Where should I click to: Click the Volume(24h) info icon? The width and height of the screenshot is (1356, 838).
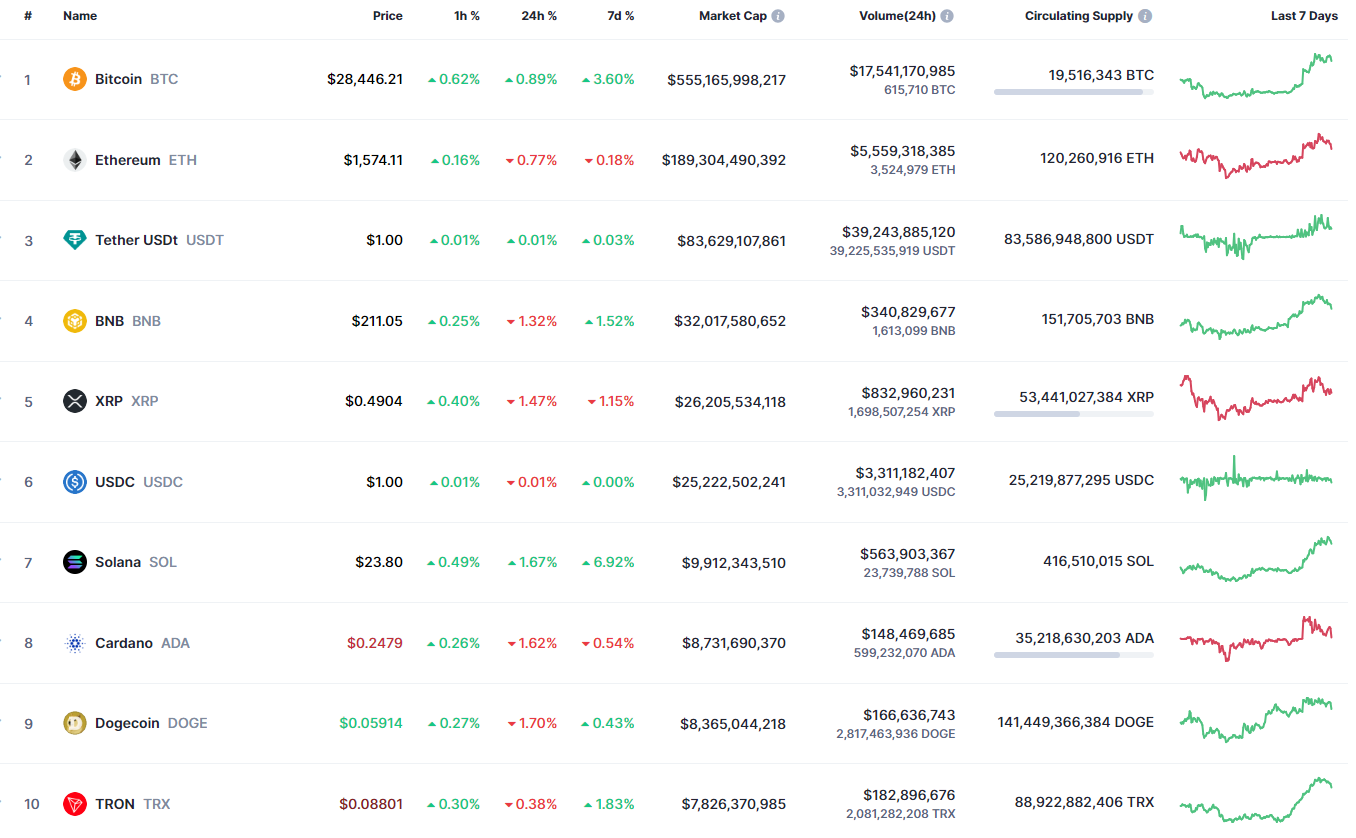(x=947, y=16)
